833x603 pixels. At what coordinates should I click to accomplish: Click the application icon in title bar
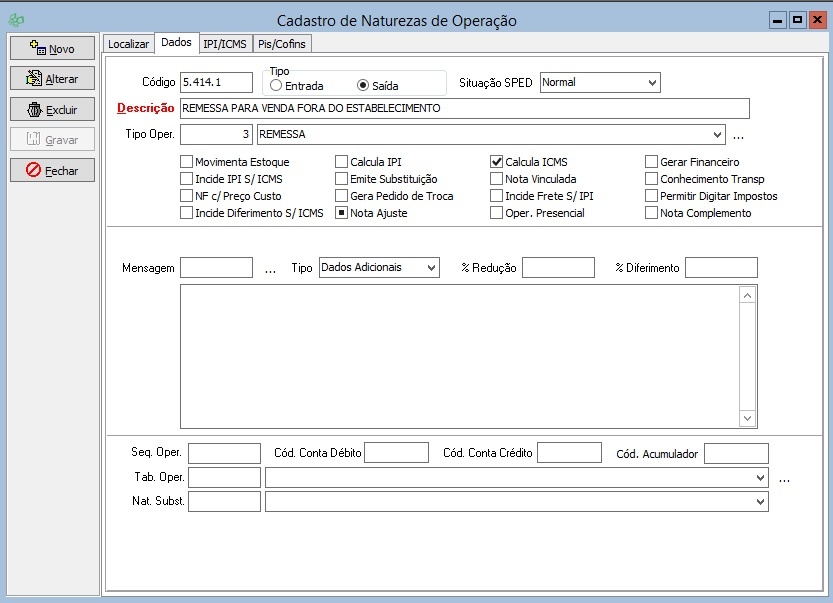tap(16, 20)
